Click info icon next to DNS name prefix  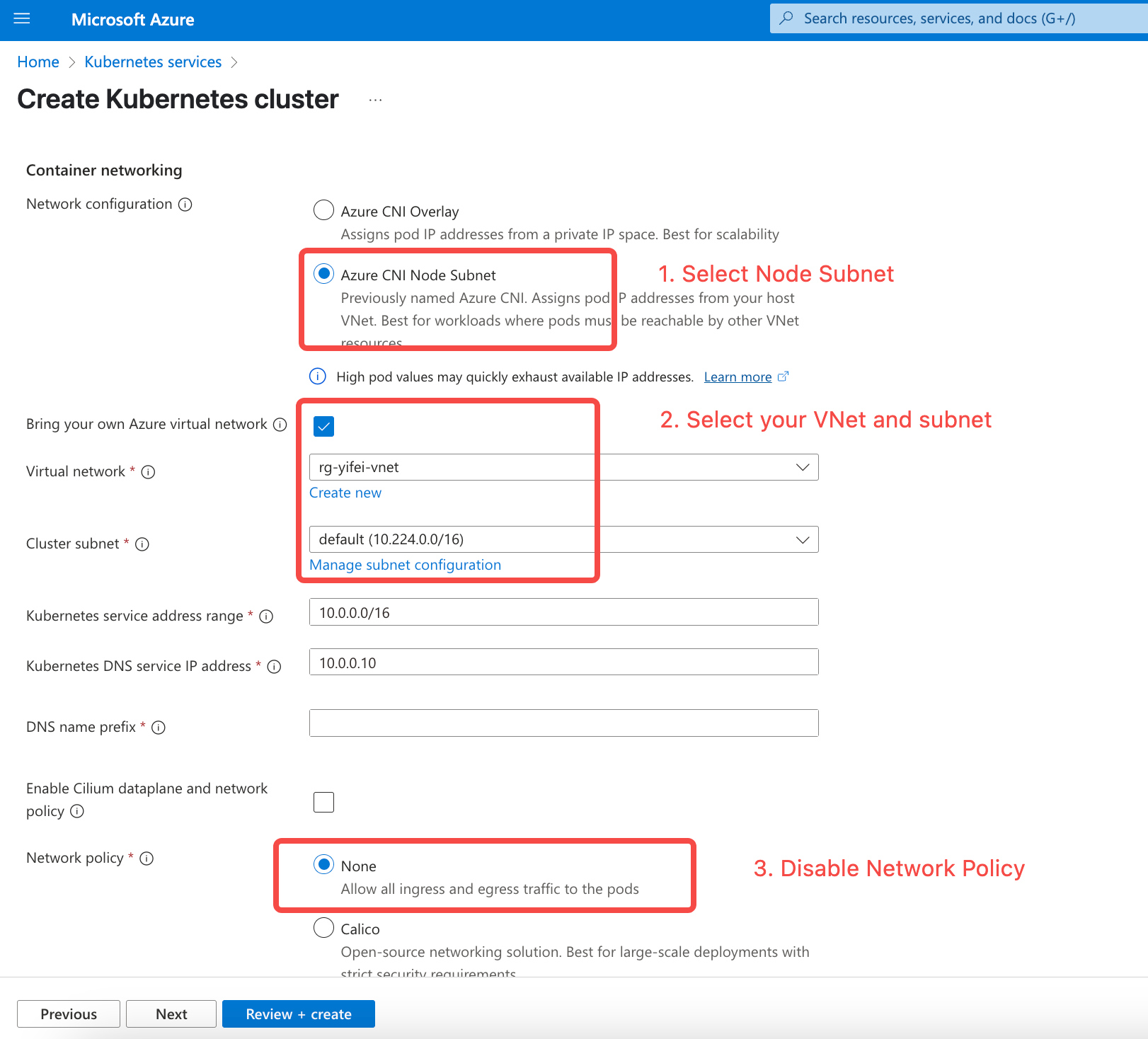[x=159, y=728]
